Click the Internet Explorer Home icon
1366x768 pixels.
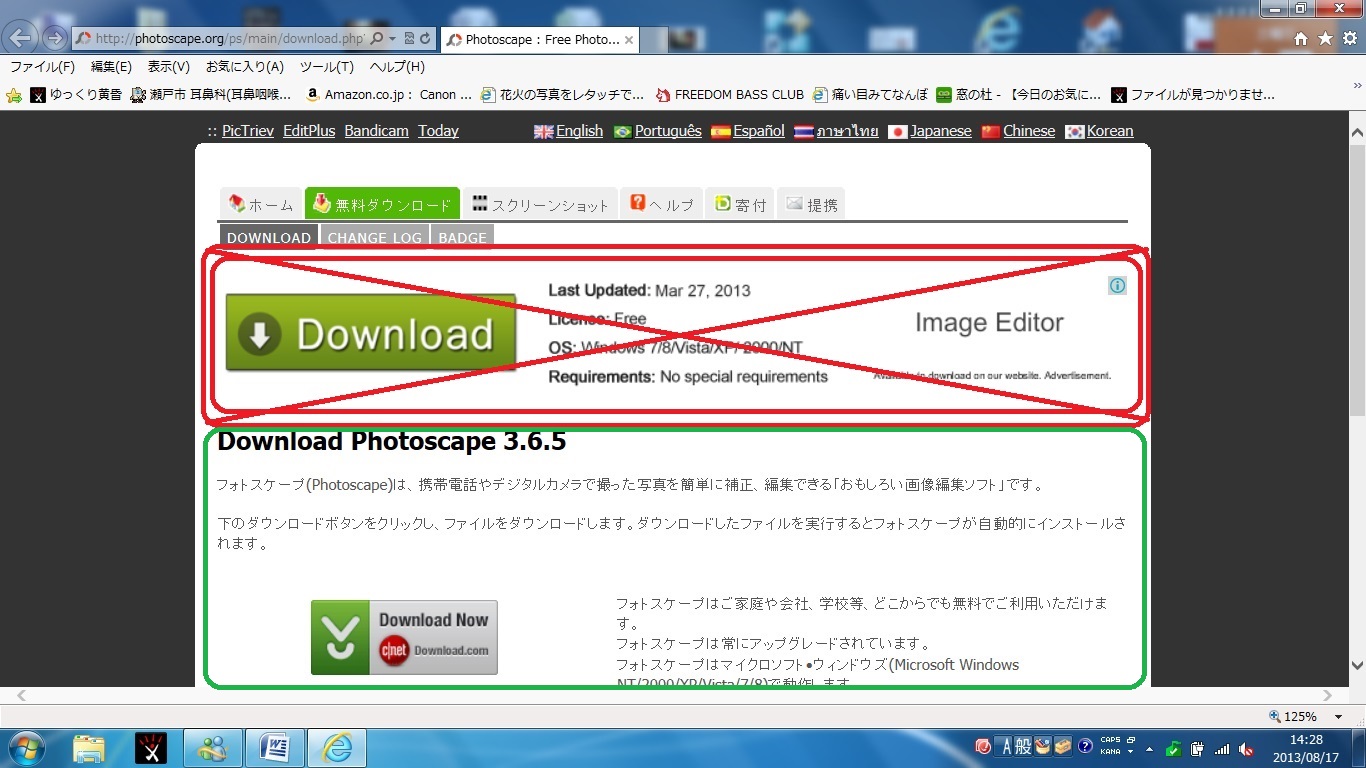1301,39
